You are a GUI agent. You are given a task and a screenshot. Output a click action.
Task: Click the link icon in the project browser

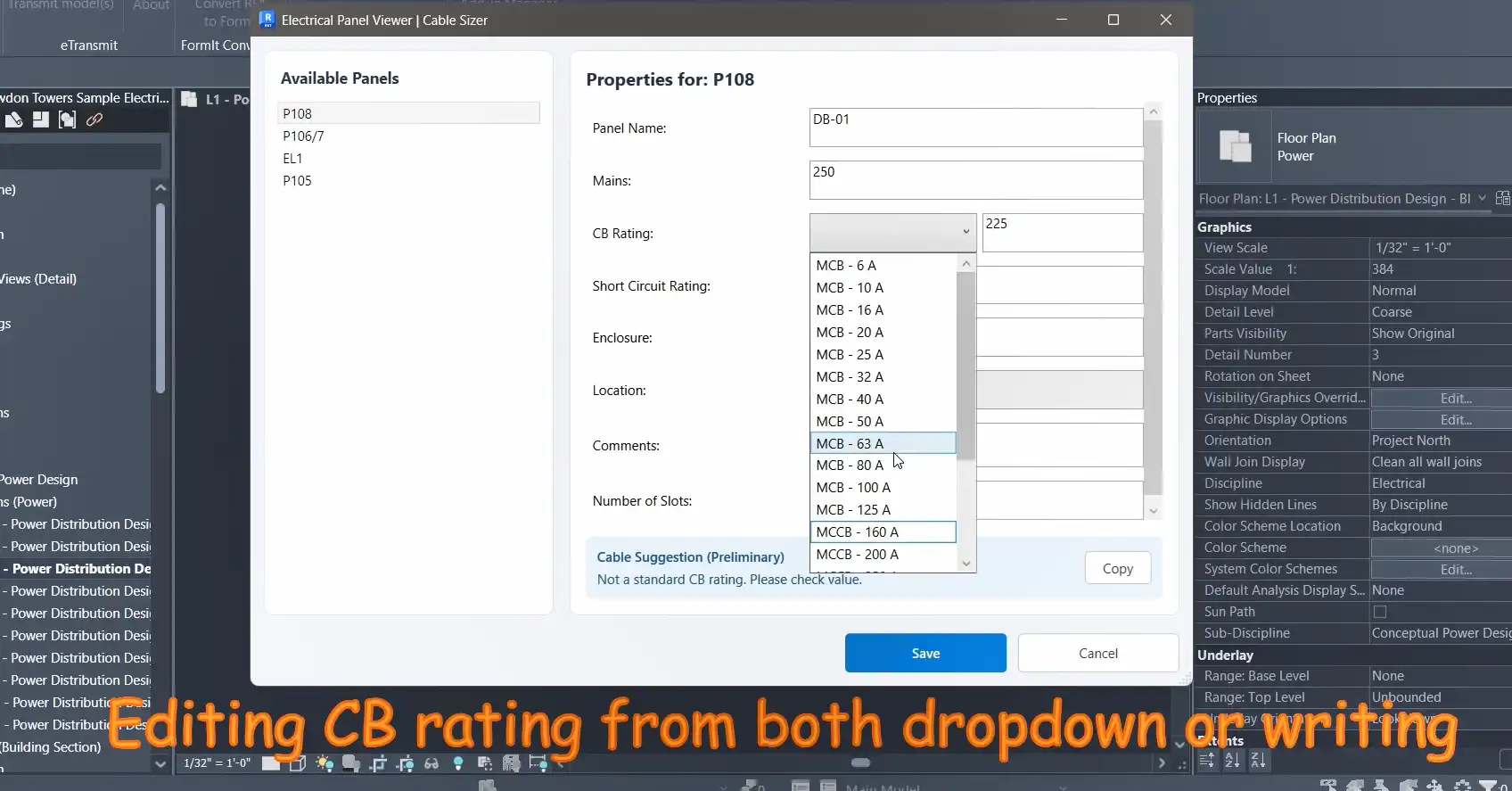pyautogui.click(x=94, y=119)
